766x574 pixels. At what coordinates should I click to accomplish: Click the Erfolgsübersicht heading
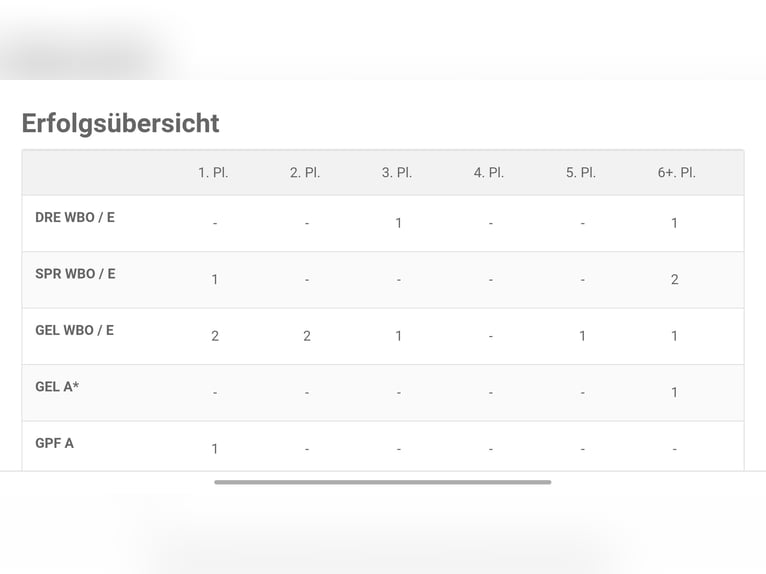pyautogui.click(x=120, y=124)
